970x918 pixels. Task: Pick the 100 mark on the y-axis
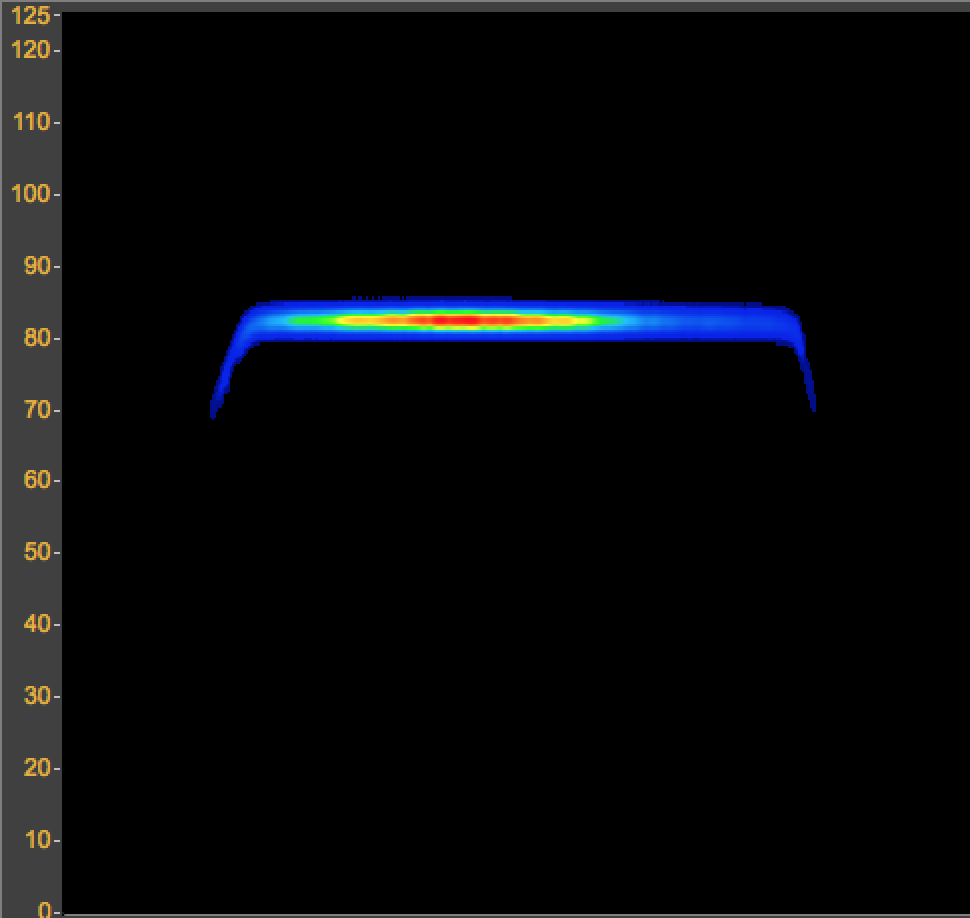tap(30, 194)
